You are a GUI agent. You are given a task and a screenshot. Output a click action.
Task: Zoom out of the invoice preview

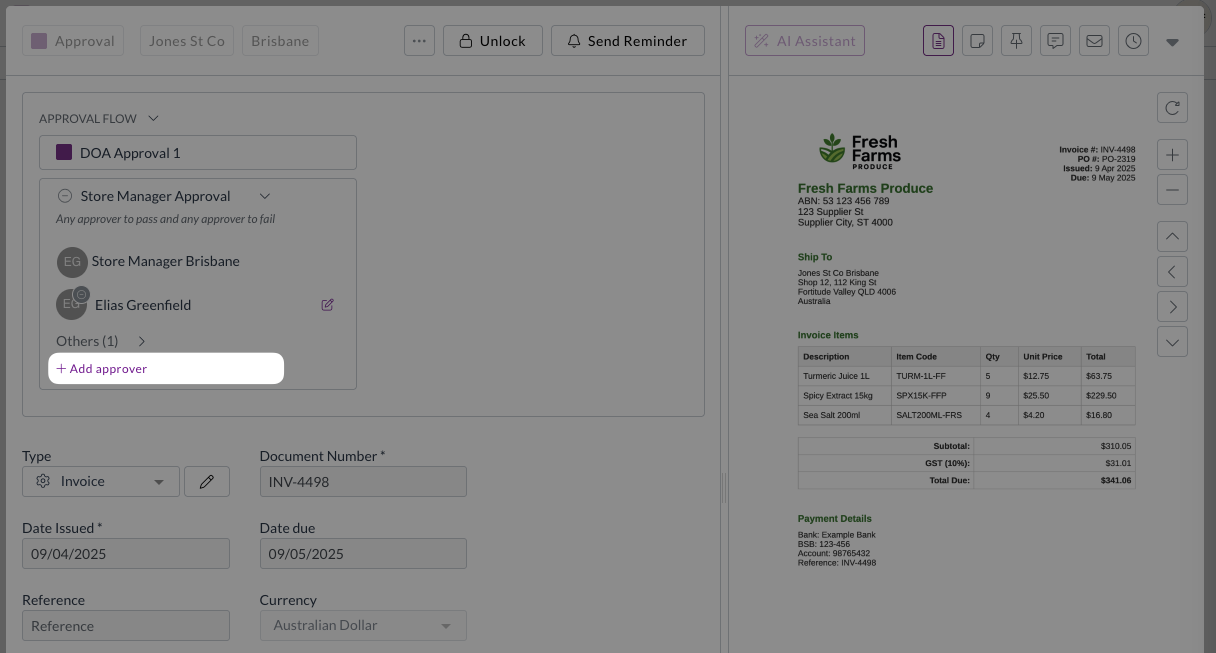pos(1172,189)
